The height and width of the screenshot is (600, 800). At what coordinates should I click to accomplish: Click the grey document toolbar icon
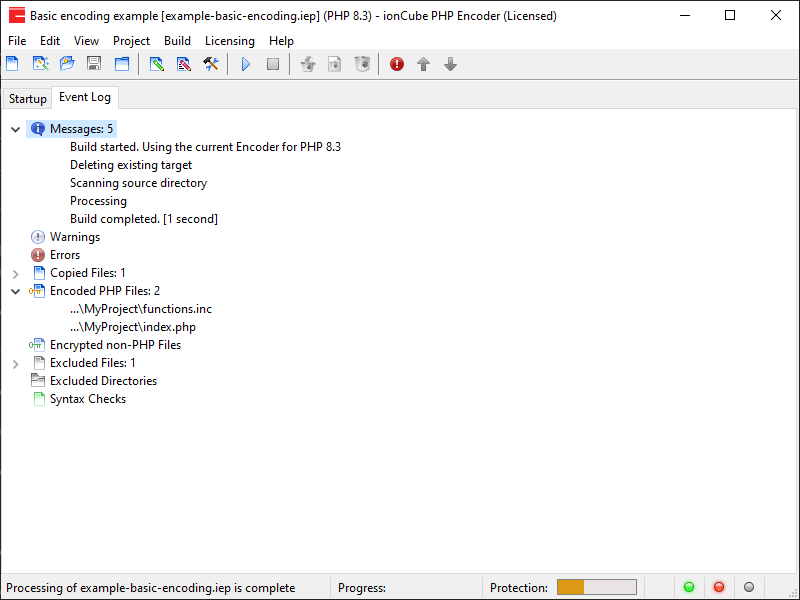point(335,64)
